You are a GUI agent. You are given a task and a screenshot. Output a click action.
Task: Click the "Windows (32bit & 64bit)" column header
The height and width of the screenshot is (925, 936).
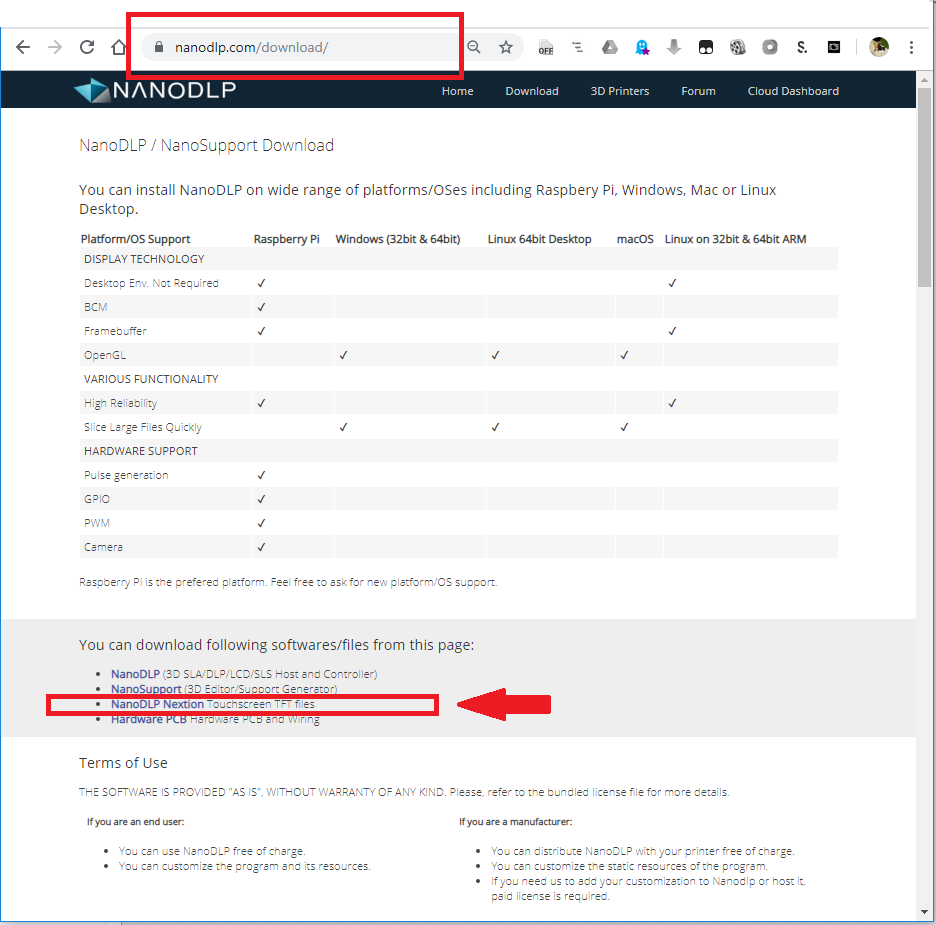click(x=398, y=239)
